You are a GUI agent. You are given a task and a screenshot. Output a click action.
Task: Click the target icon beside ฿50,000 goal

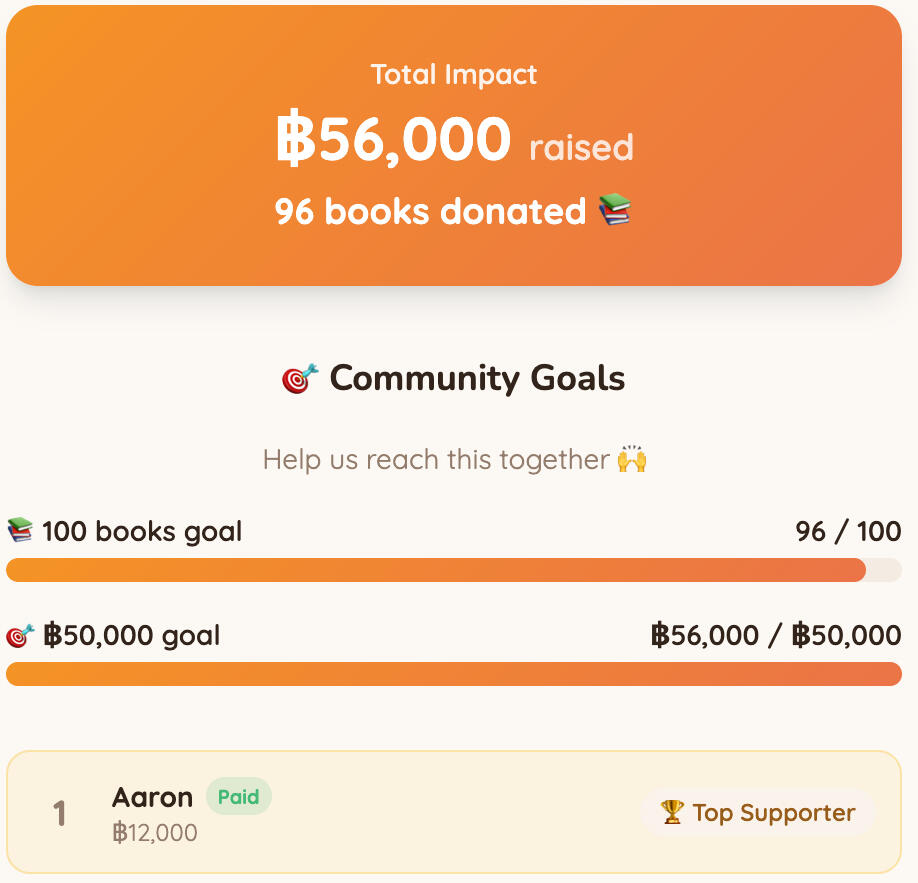(x=20, y=635)
